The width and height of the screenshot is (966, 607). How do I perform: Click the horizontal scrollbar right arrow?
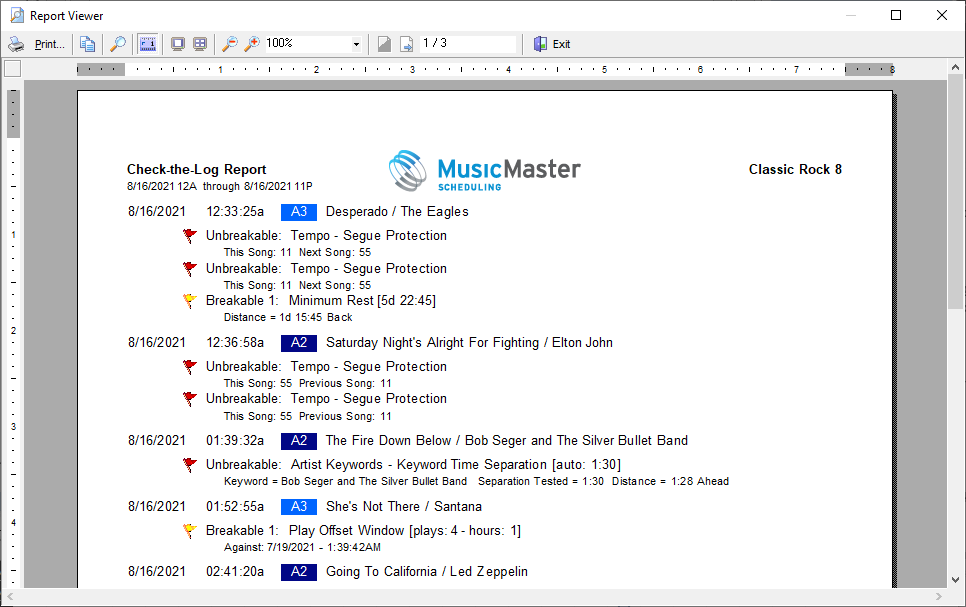939,597
